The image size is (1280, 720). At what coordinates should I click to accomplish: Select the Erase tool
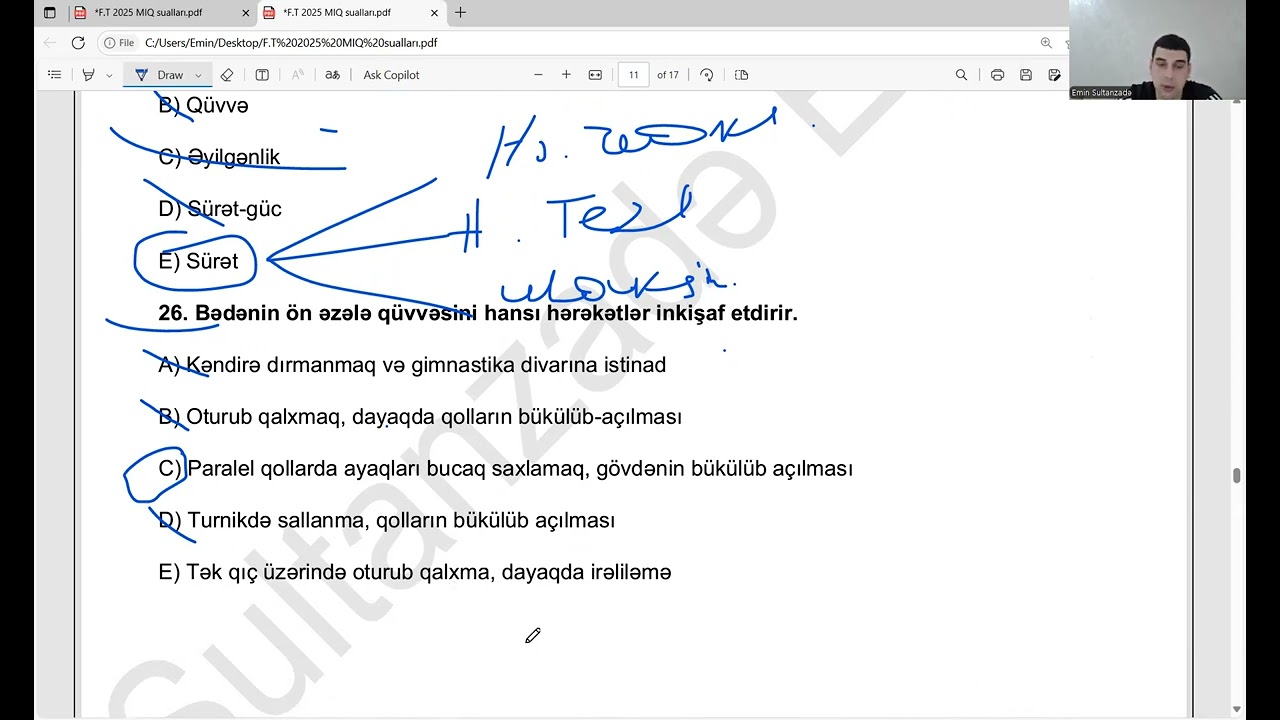227,75
